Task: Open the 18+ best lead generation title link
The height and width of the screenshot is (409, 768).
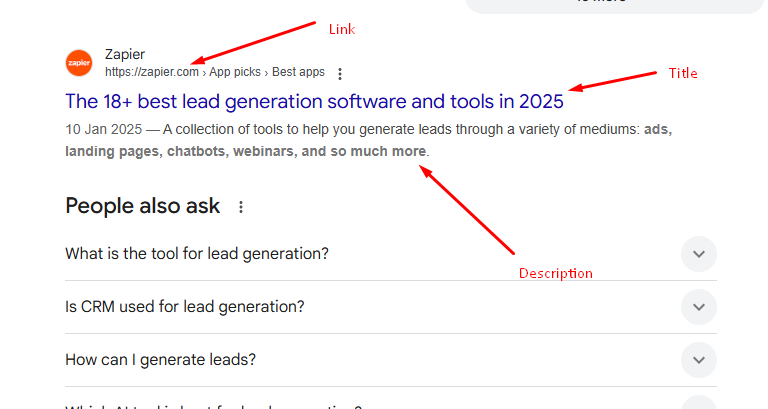Action: [314, 101]
